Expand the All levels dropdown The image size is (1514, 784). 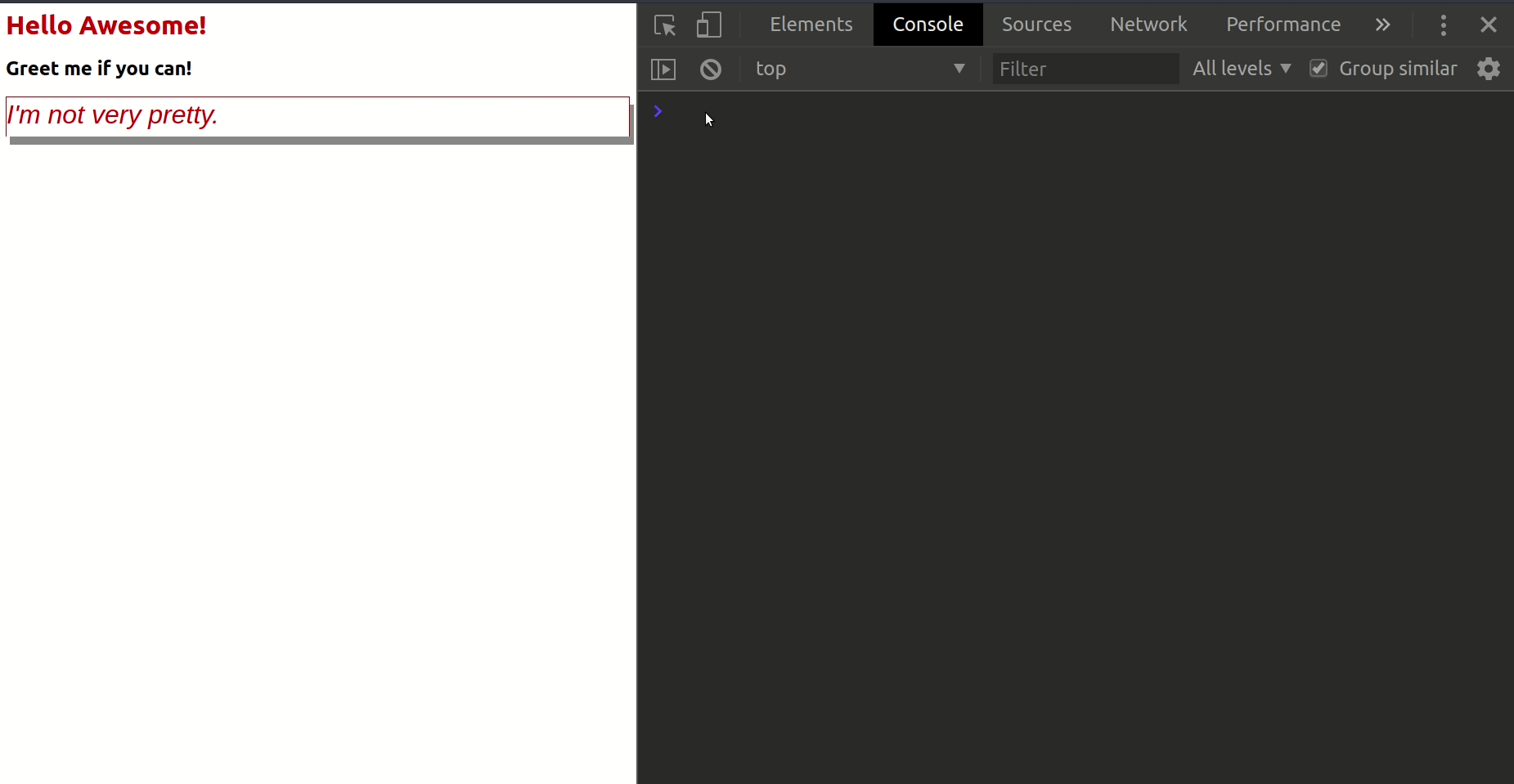click(x=1242, y=69)
